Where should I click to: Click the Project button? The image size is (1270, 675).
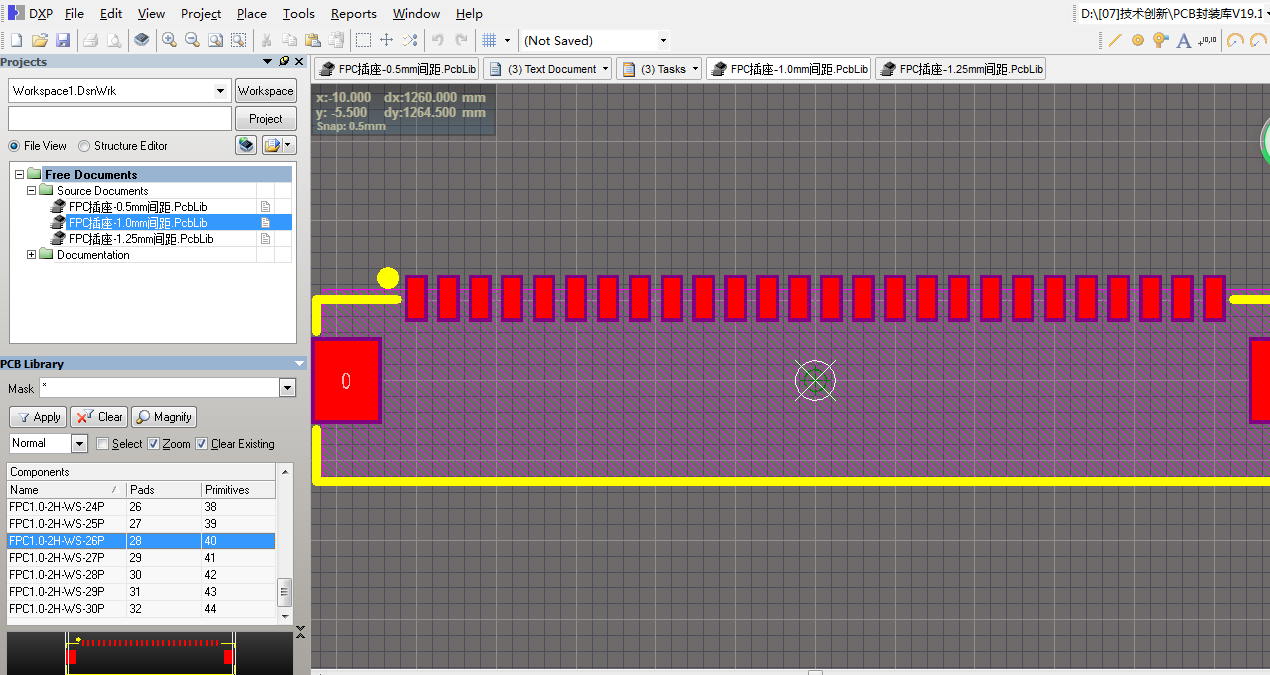[x=265, y=119]
